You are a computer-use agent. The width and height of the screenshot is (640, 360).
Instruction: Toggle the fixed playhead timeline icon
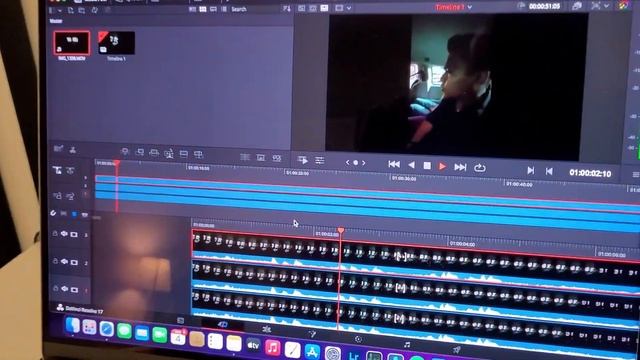[71, 171]
